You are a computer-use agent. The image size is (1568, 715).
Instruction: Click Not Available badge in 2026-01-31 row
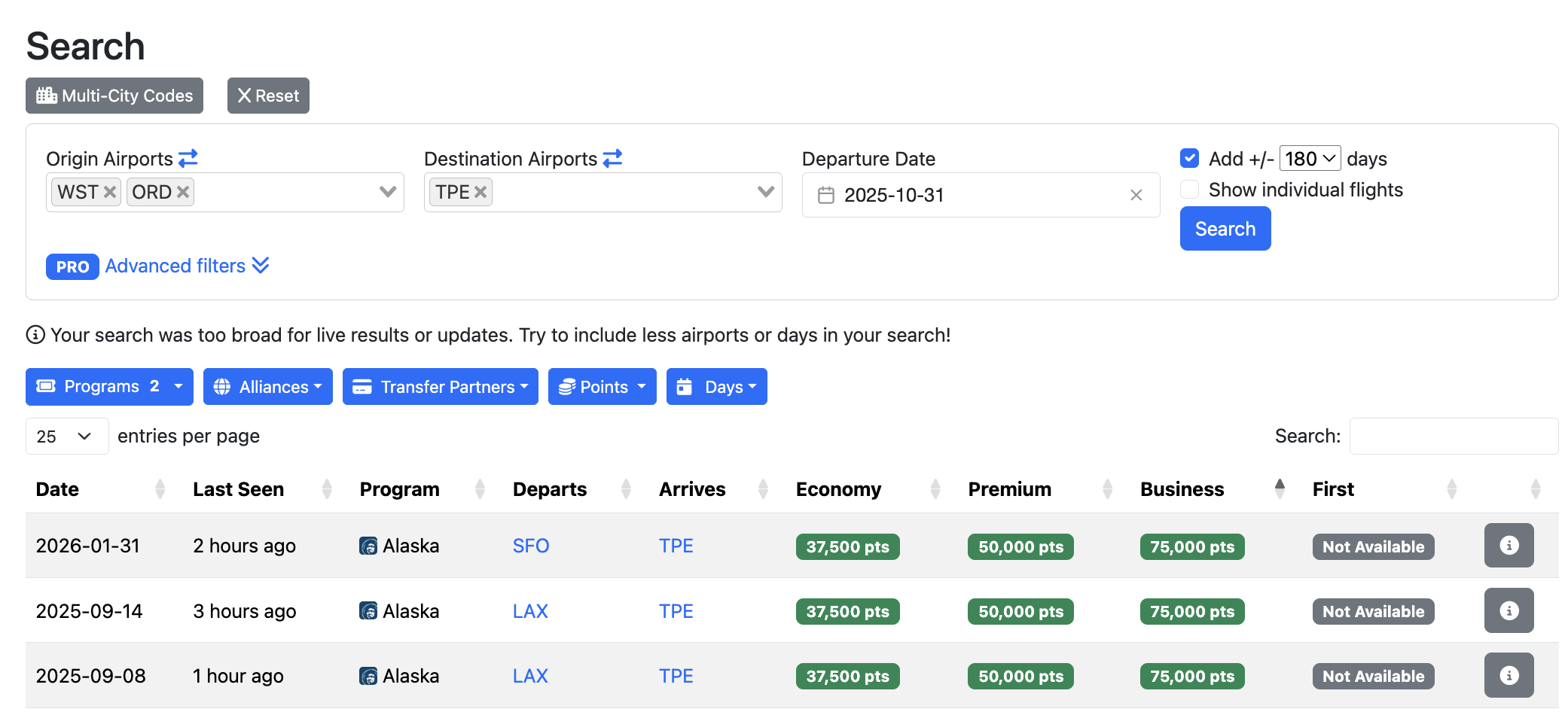point(1374,546)
